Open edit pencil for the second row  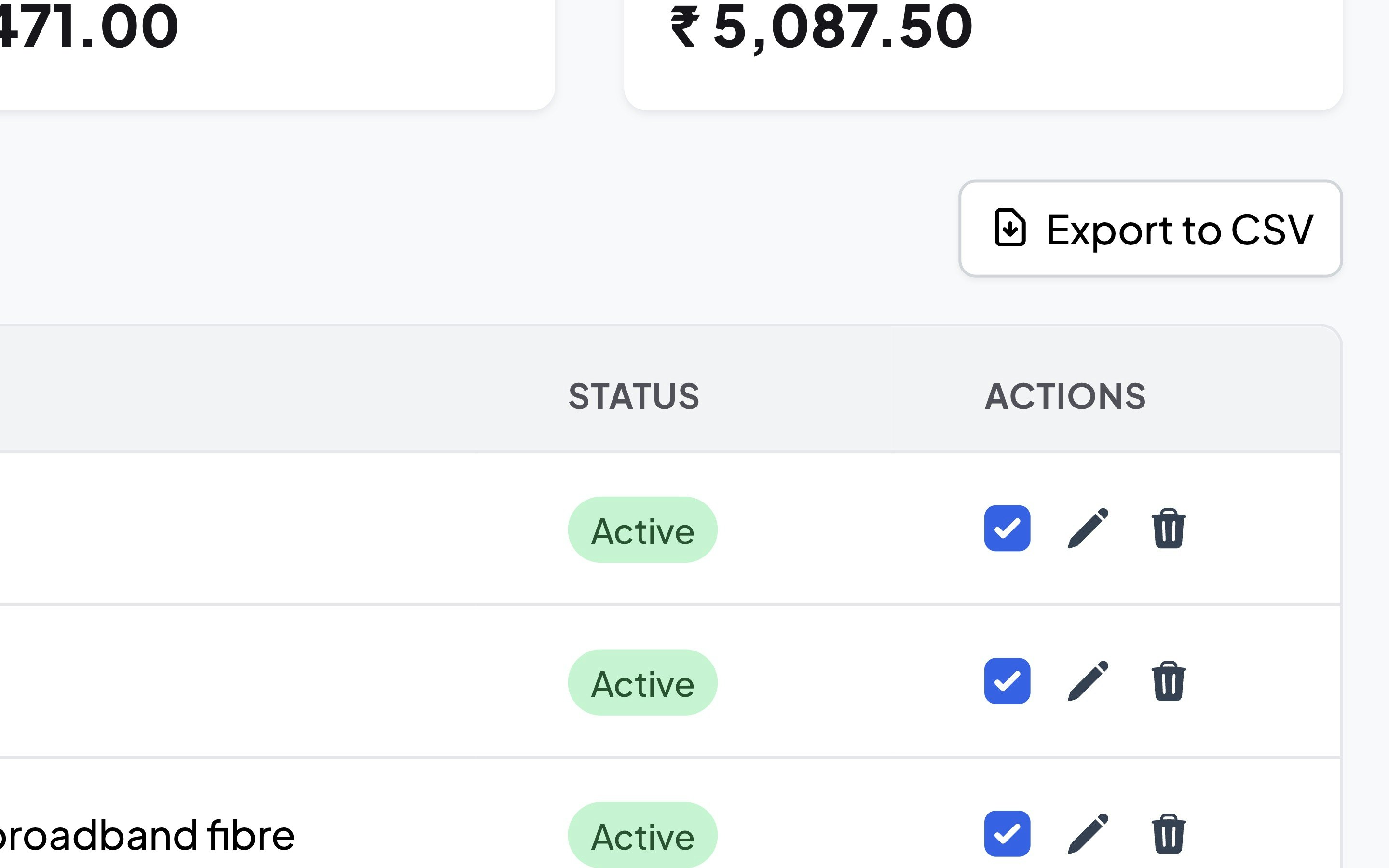click(x=1088, y=681)
